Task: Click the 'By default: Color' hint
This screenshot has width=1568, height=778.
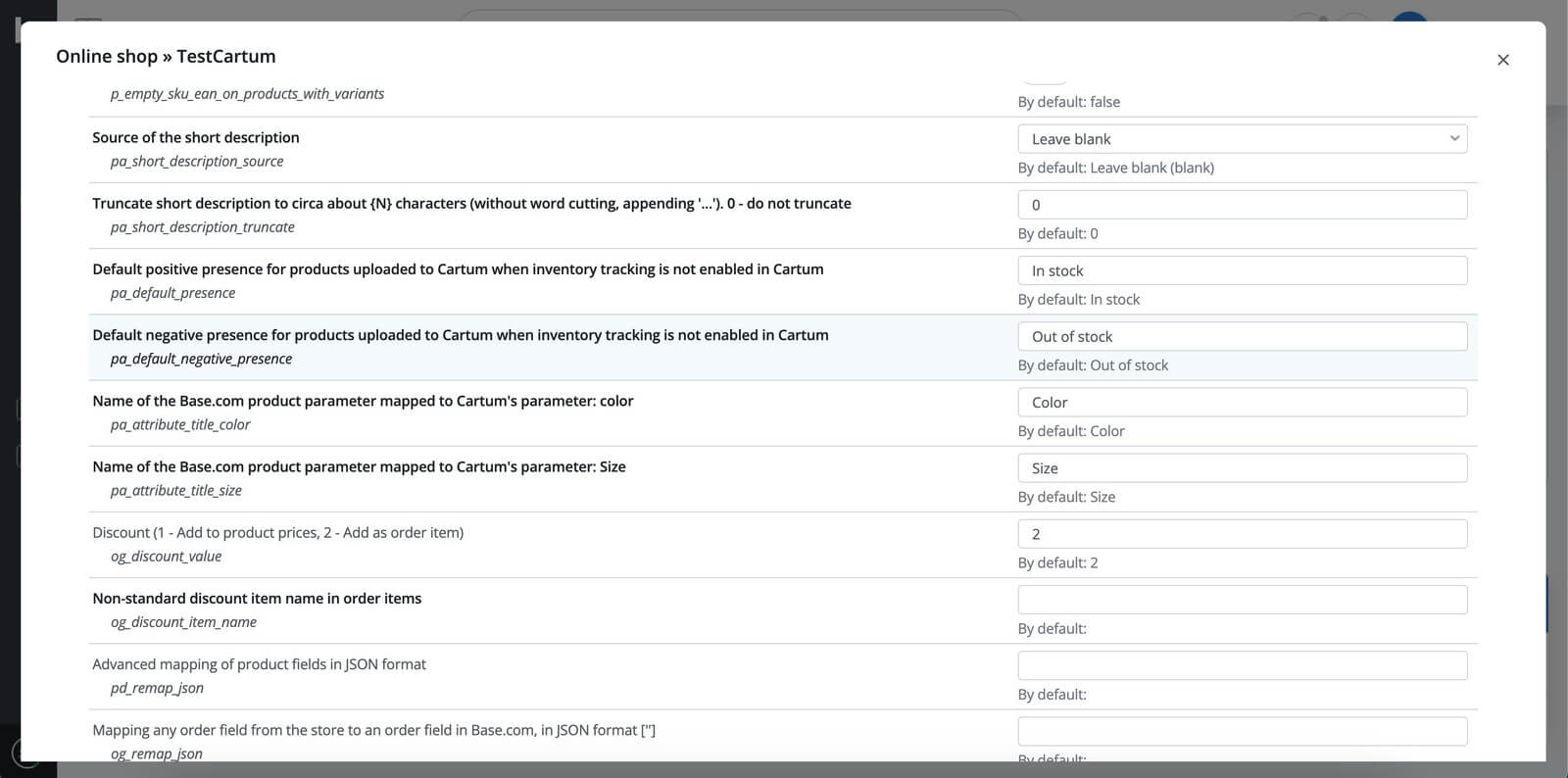Action: tap(1071, 430)
